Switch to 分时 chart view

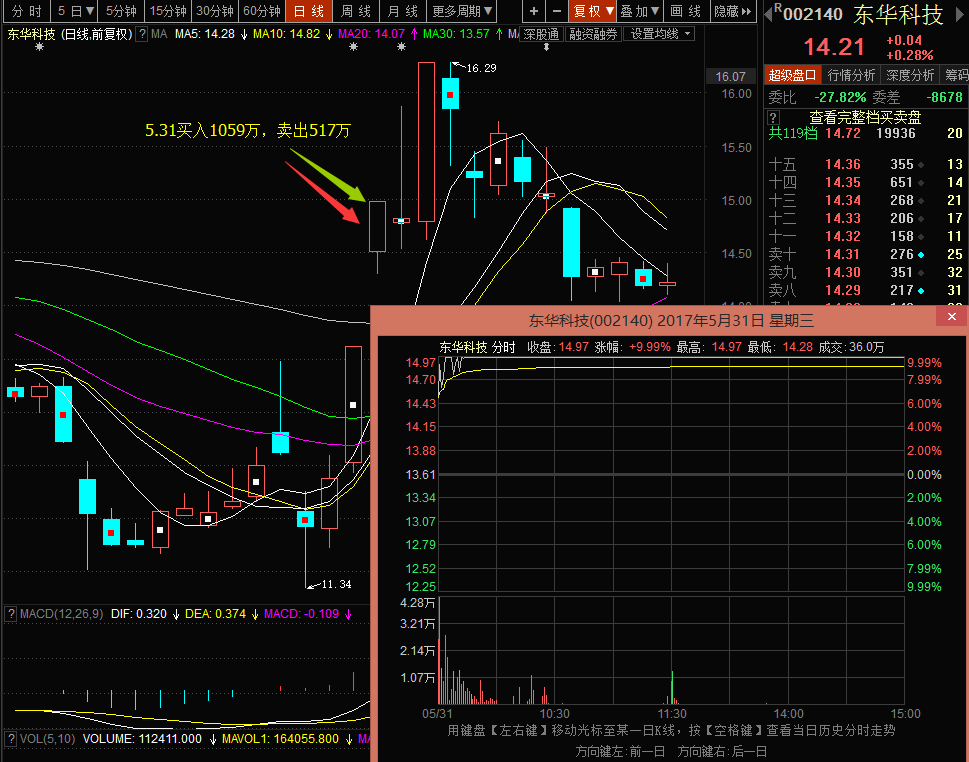coord(26,11)
